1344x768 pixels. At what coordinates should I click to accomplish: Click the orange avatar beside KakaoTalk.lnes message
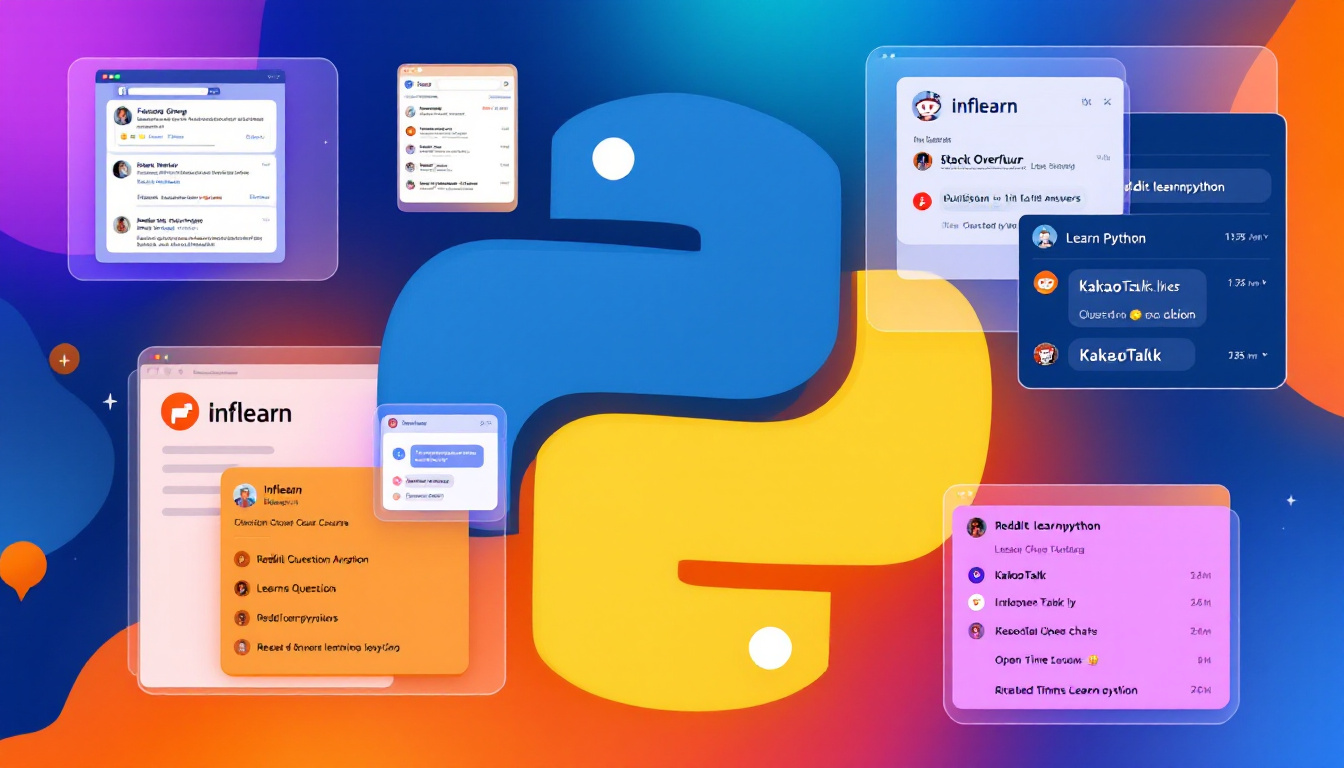coord(1045,283)
